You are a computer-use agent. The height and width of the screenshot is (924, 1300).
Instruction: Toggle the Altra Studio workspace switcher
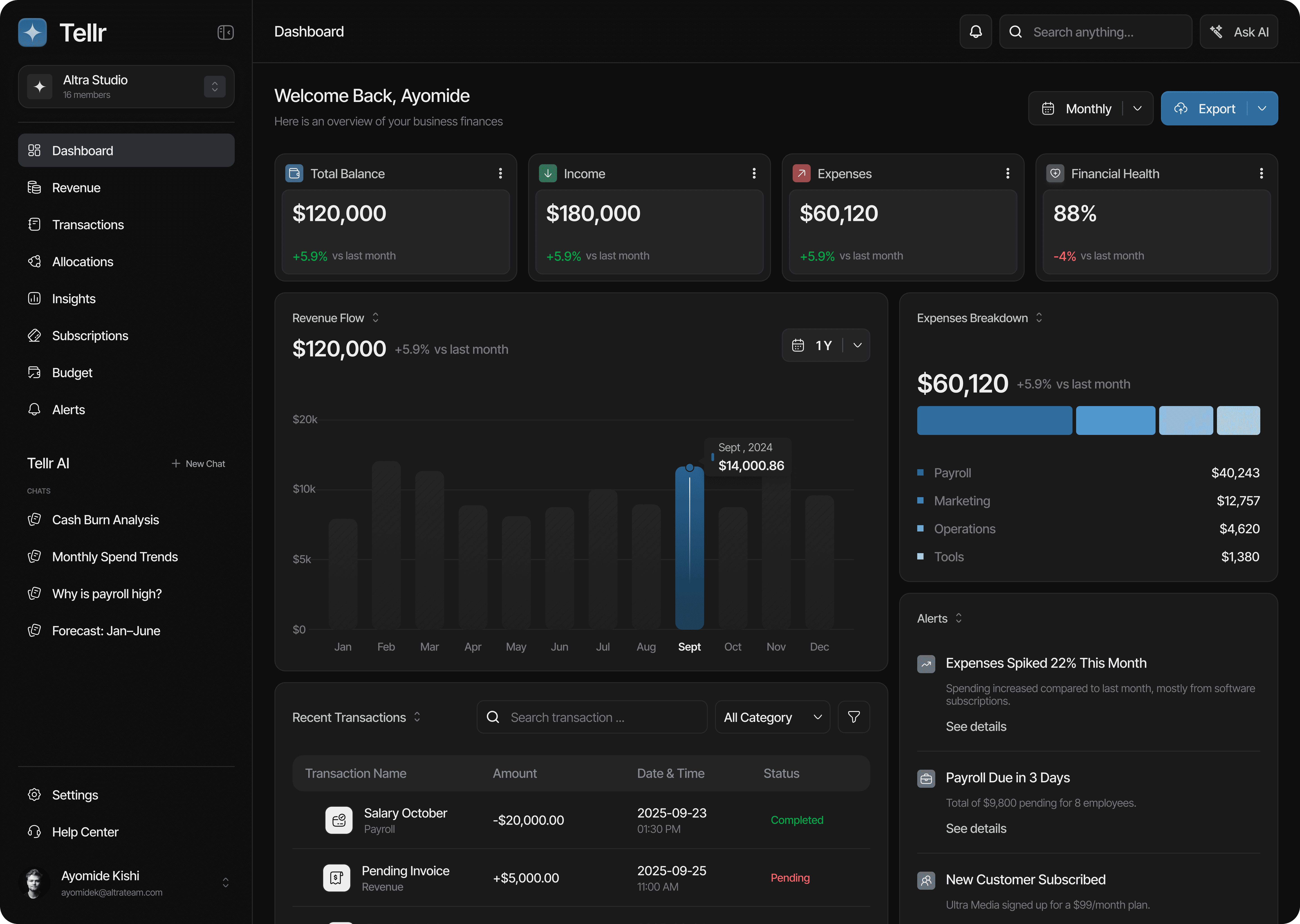coord(215,86)
